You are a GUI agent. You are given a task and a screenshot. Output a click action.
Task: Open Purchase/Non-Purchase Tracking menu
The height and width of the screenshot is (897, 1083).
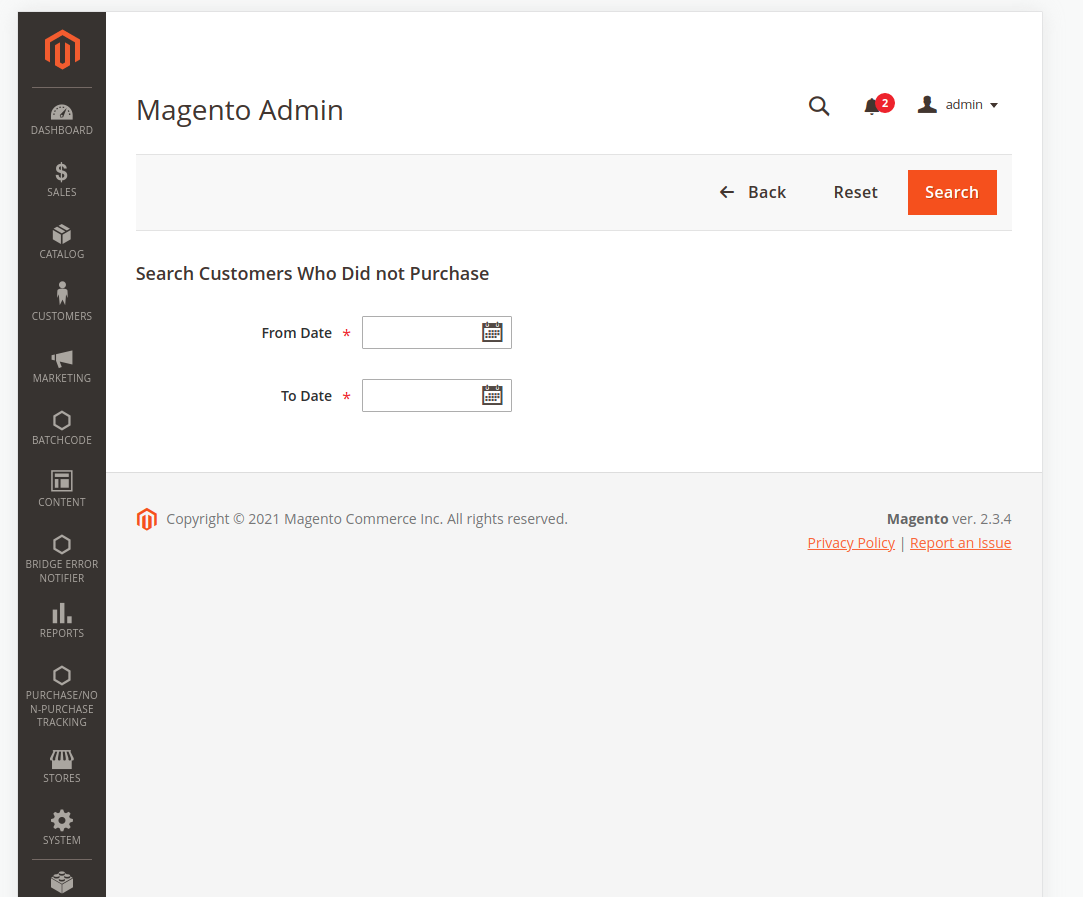tap(61, 697)
